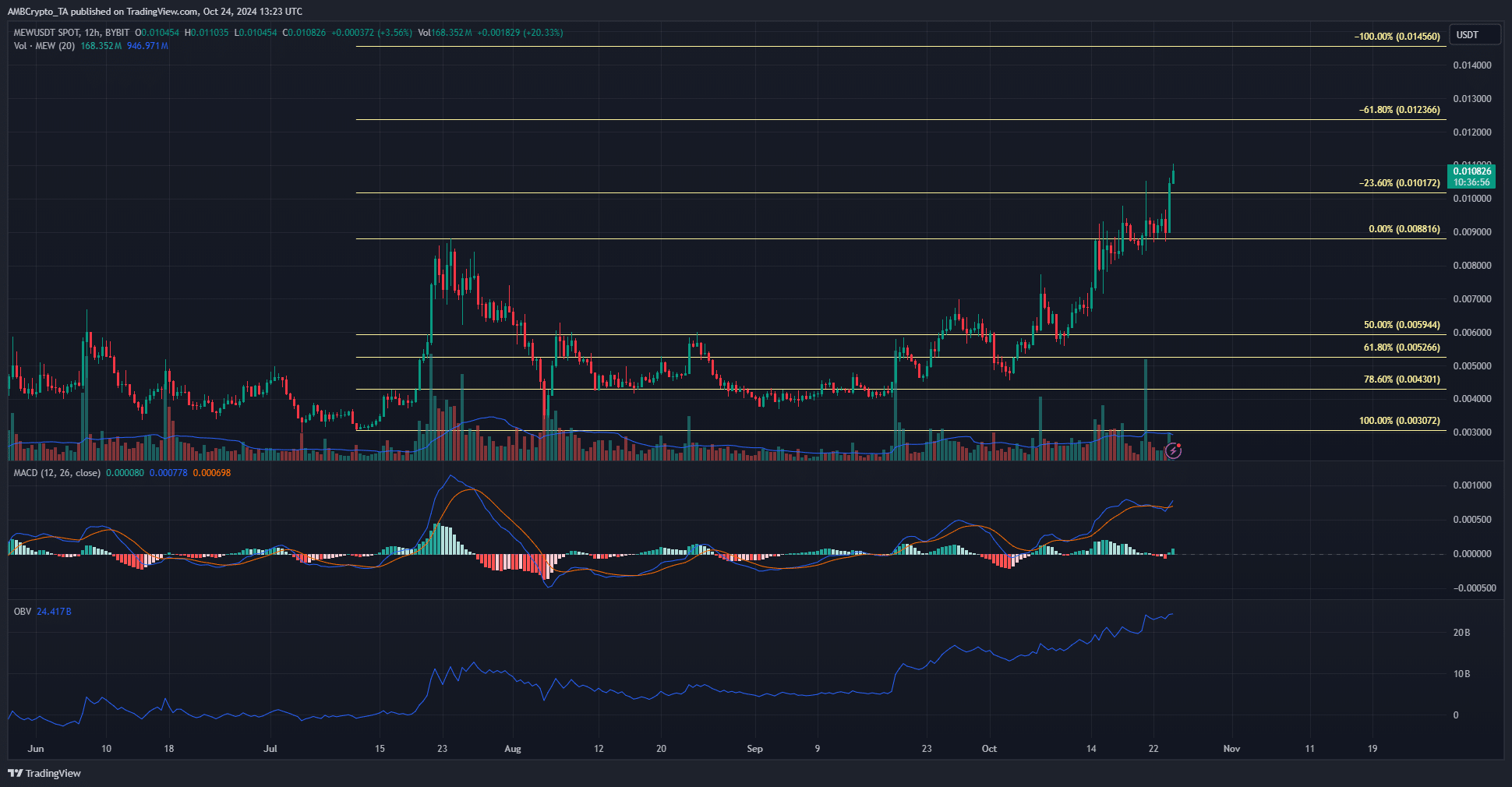This screenshot has width=1512, height=787.
Task: Click the Aug date on time axis
Action: pos(513,749)
